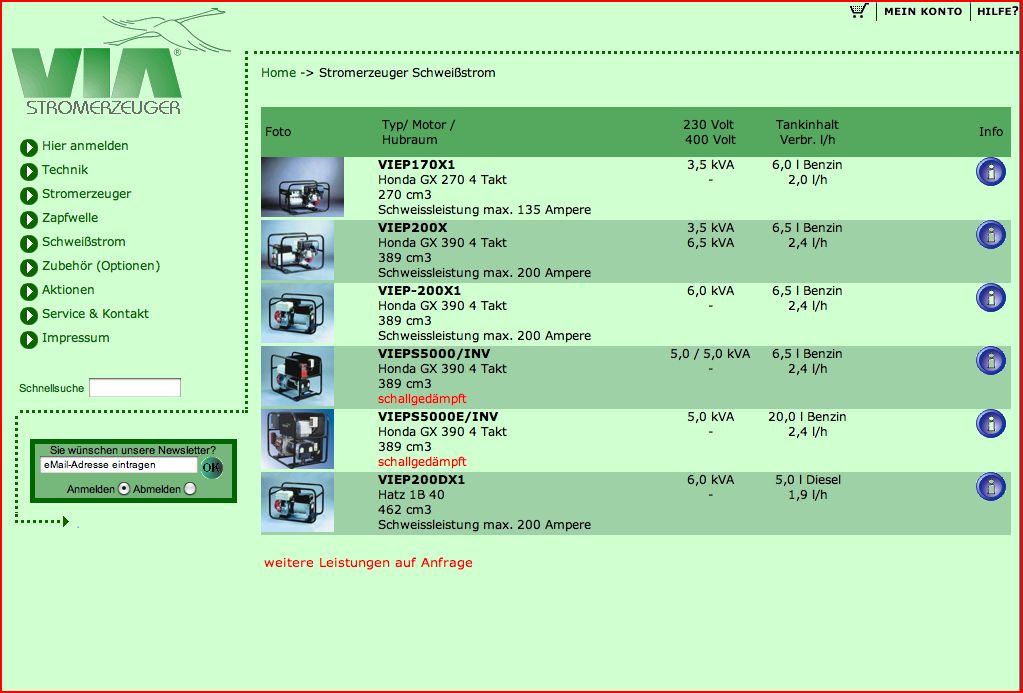Open the Stromerzeuger menu entry
The width and height of the screenshot is (1023, 693).
86,194
